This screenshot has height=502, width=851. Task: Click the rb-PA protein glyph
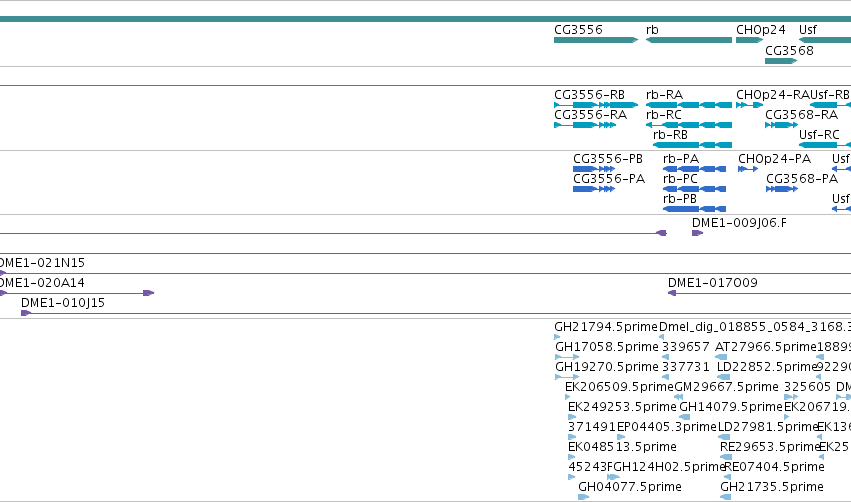tap(694, 169)
